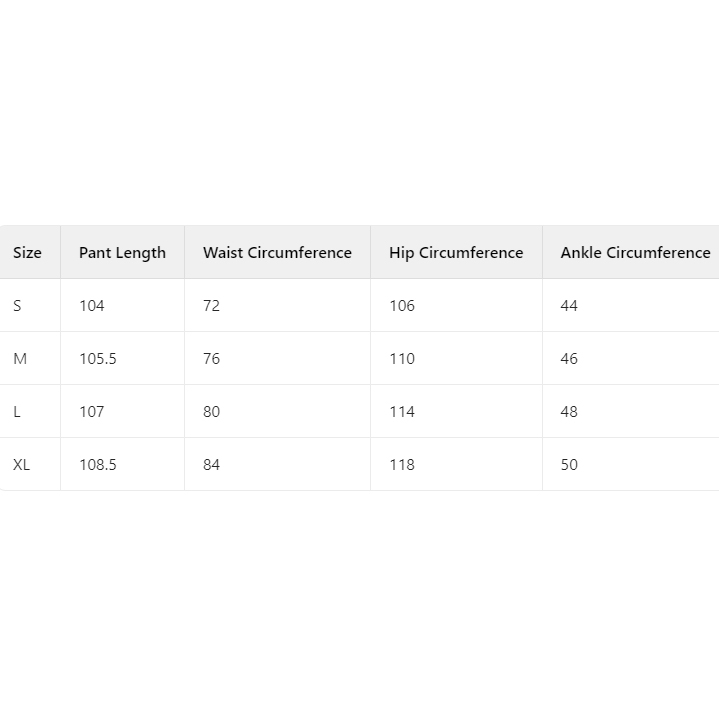Click waist circumference value 80
Viewport: 719px width, 719px height.
211,412
